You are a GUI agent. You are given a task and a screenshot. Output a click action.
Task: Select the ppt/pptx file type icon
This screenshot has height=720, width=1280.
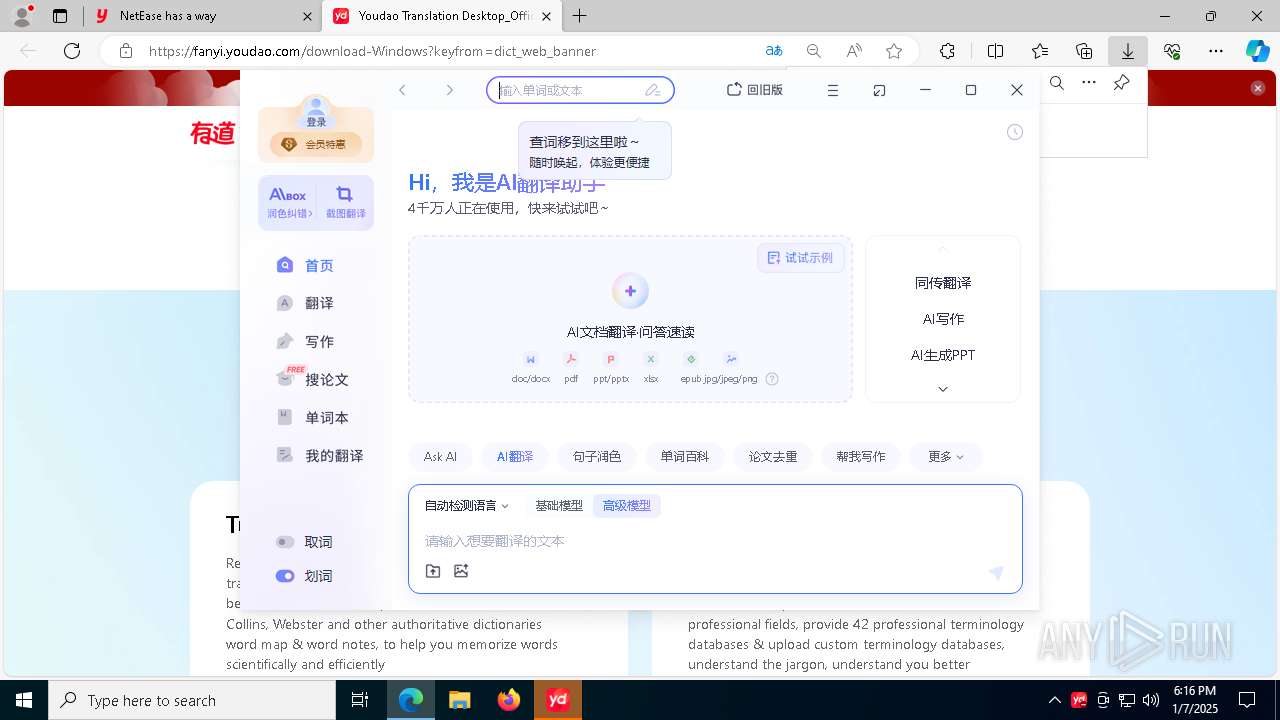(x=611, y=359)
